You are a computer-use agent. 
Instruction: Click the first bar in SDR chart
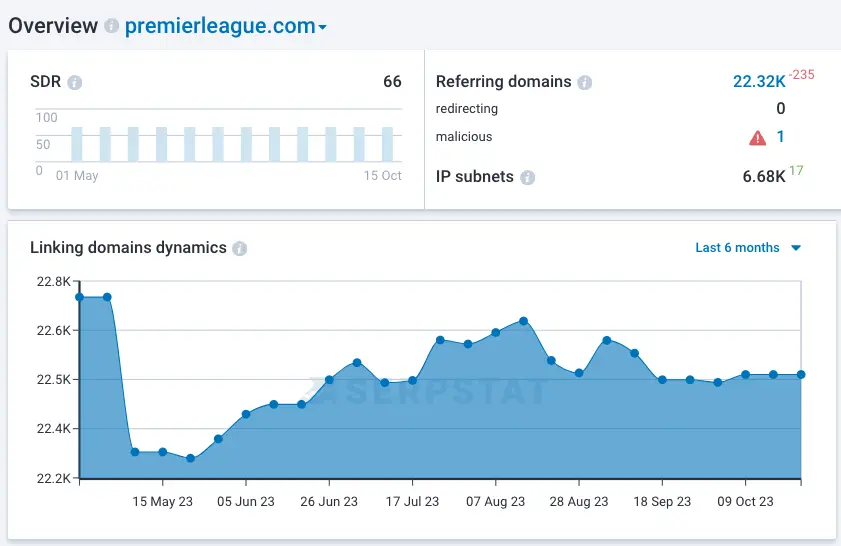(x=76, y=144)
